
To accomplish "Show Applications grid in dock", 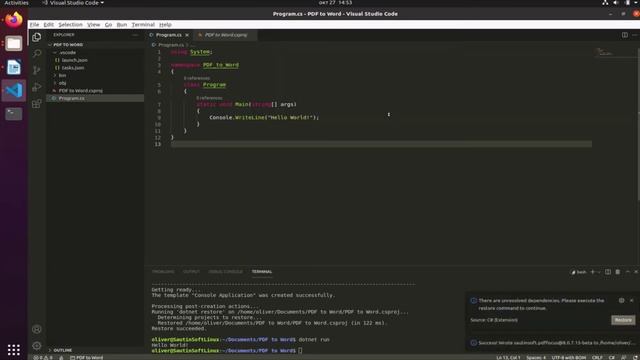I will click(x=13, y=350).
